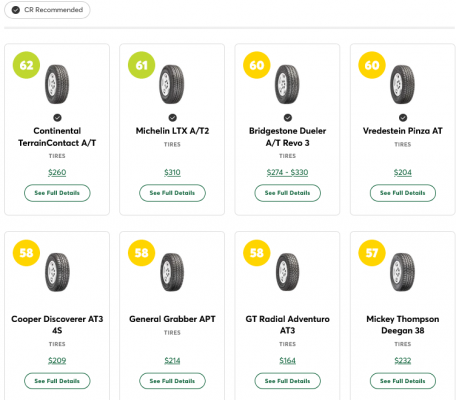Click the 58 score badge on General Grabber card
This screenshot has height=400, width=456.
[142, 253]
